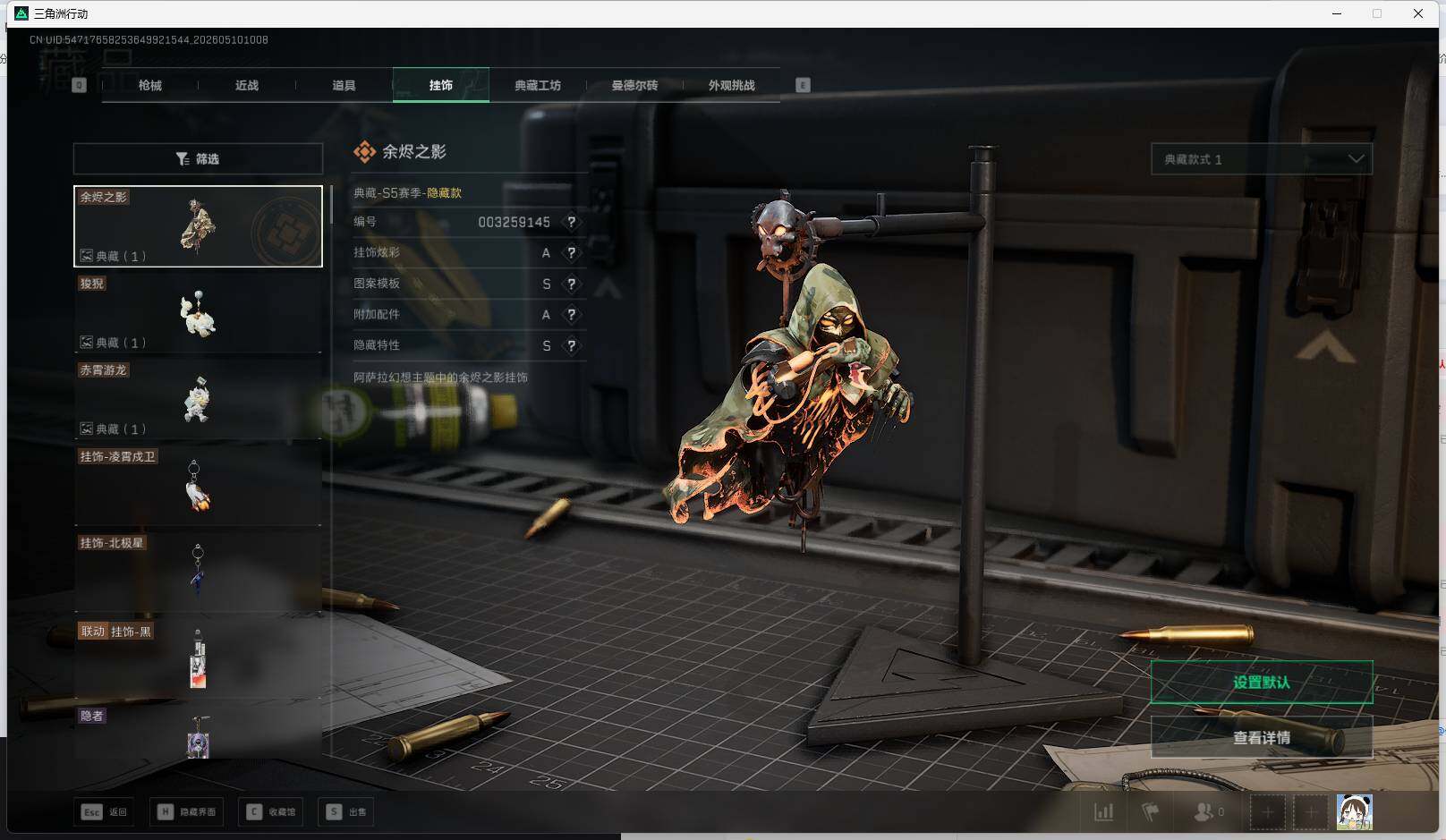
Task: Open the 枪械 tab
Action: coord(150,85)
